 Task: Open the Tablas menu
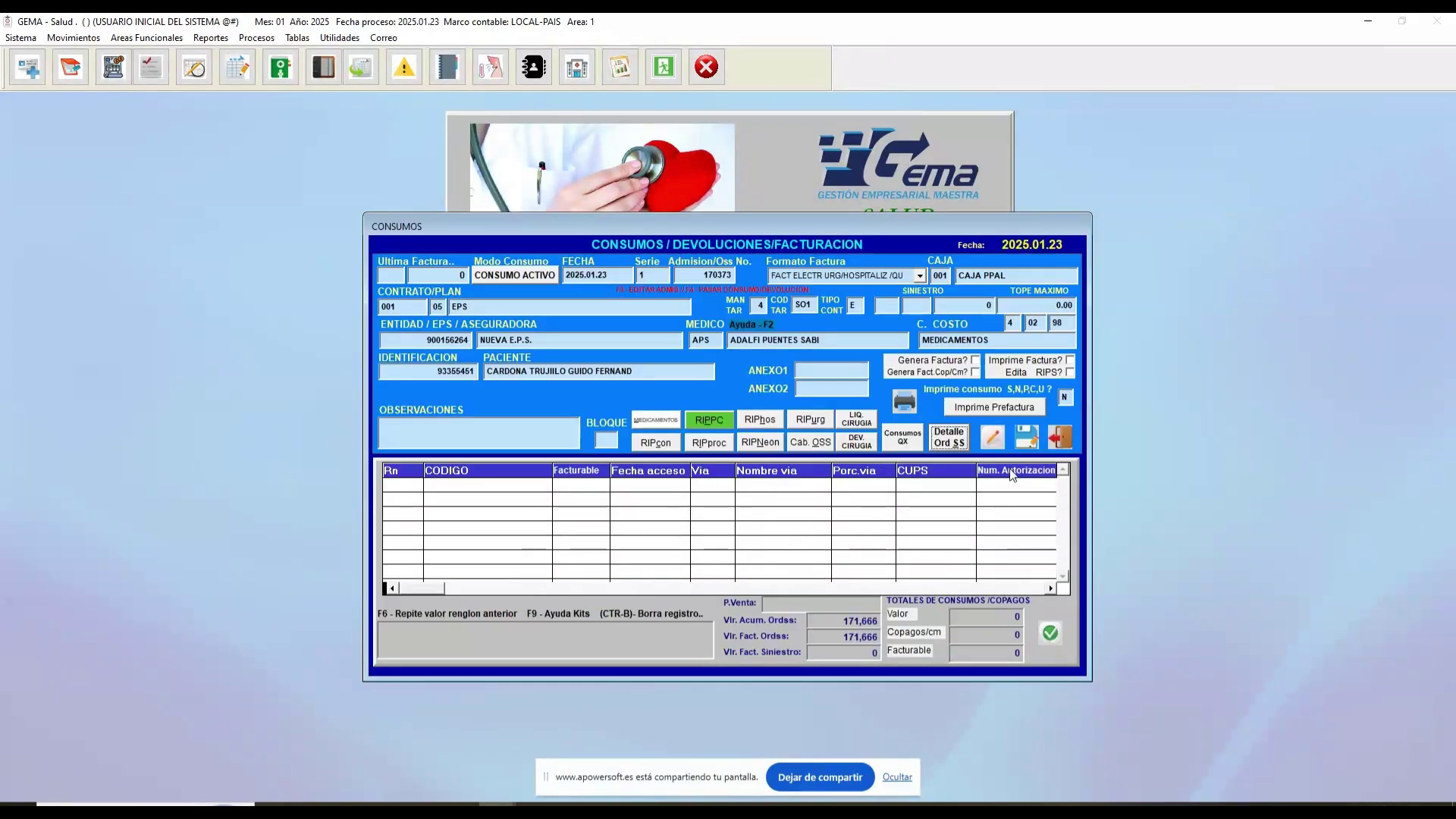click(x=297, y=38)
